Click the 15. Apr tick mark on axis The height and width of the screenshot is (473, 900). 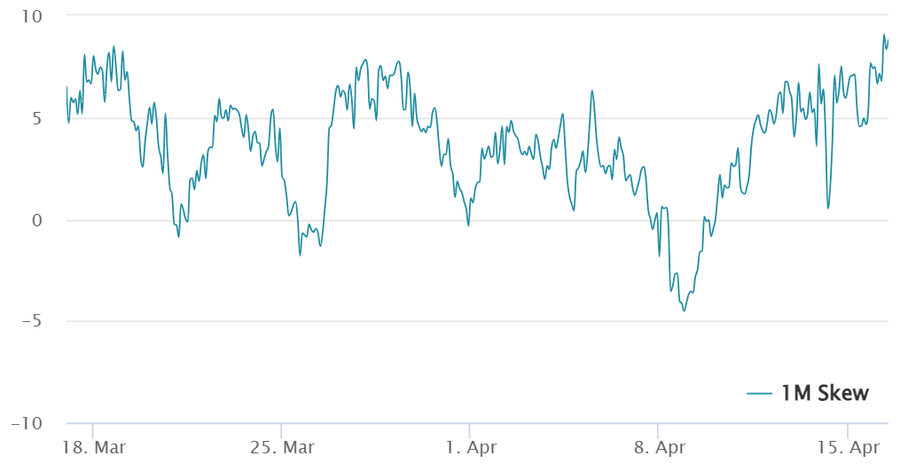848,429
